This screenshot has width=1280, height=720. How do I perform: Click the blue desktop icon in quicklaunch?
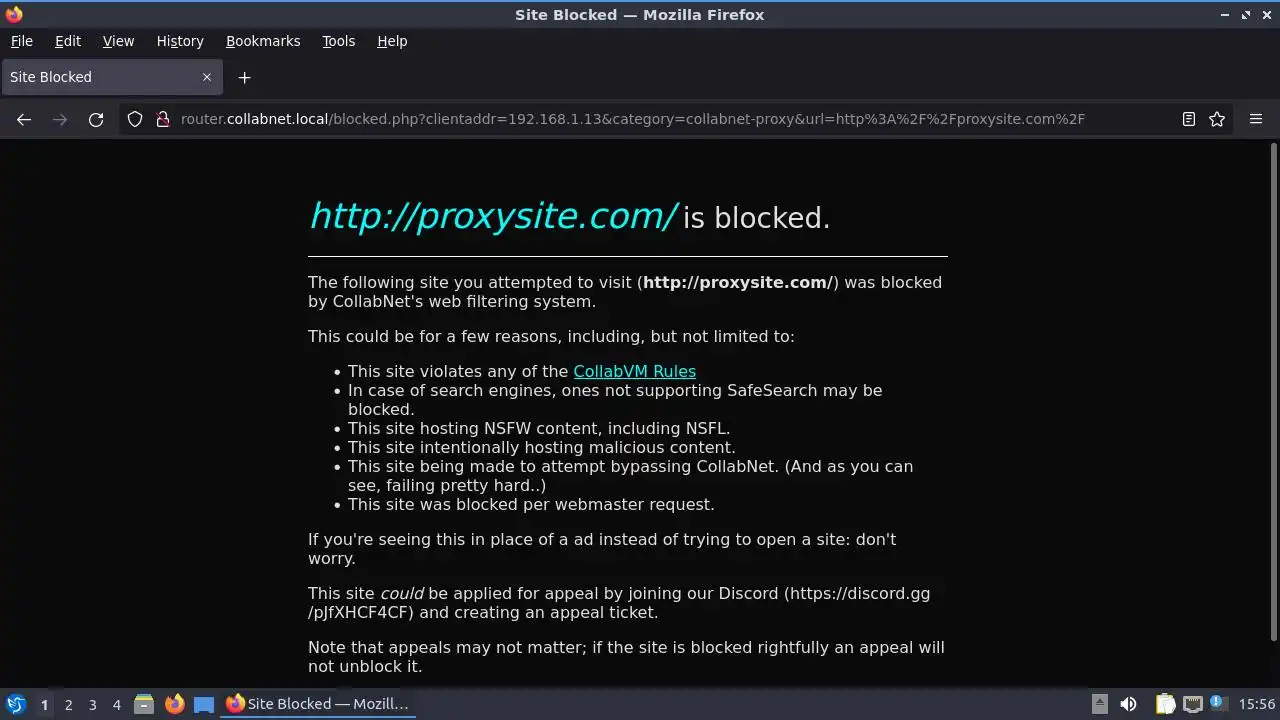204,704
